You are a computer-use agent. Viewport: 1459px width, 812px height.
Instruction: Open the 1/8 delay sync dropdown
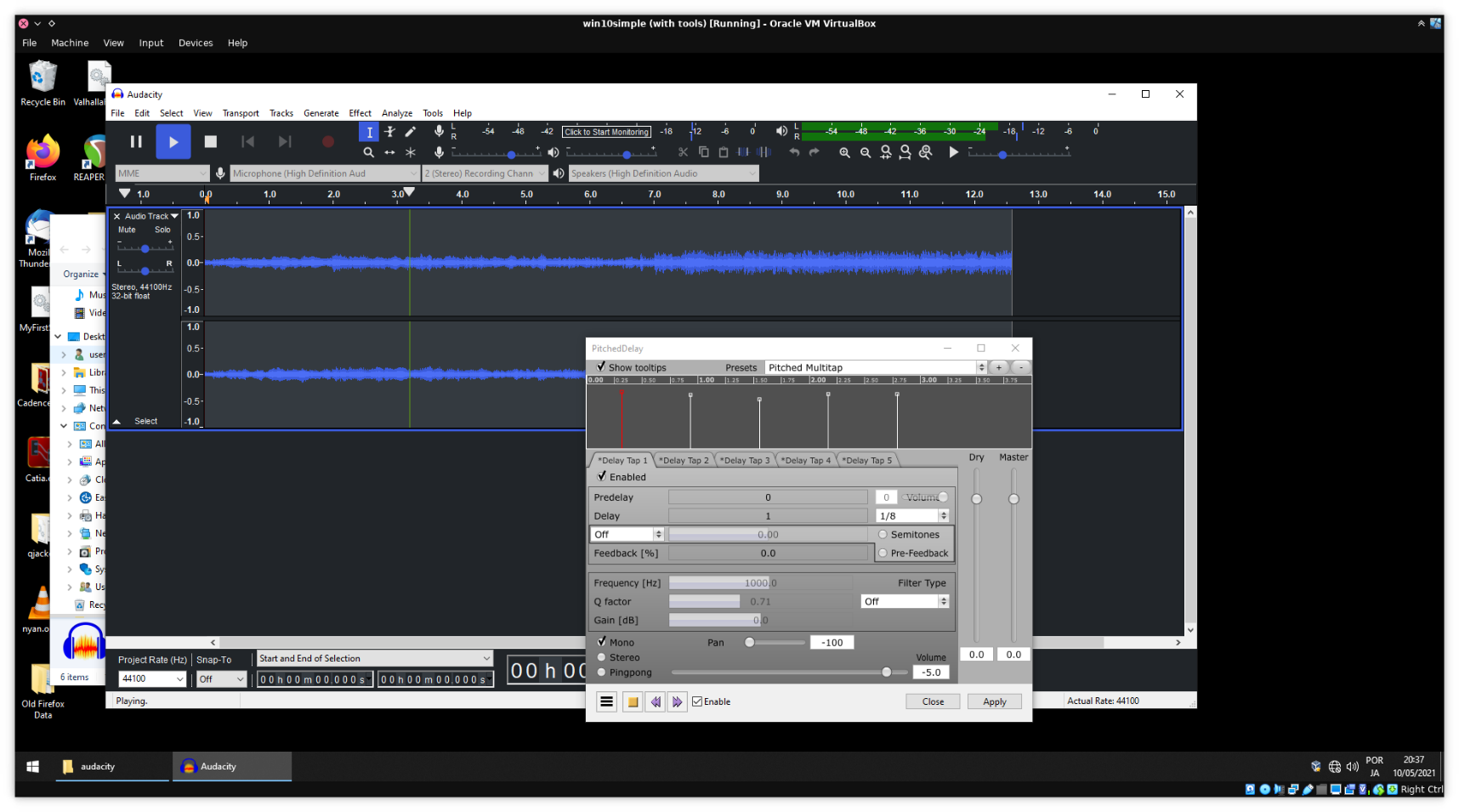(x=912, y=516)
